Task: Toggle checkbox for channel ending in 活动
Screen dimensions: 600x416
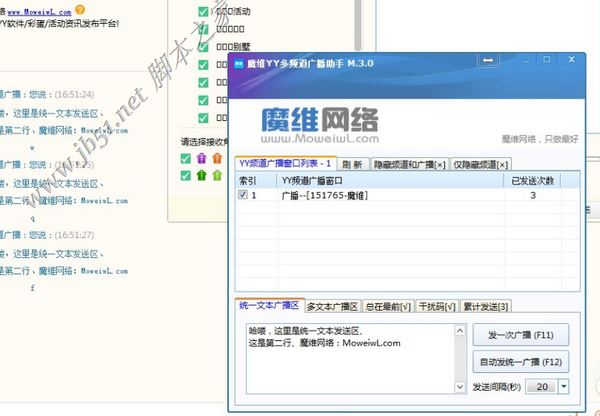Action: click(203, 11)
